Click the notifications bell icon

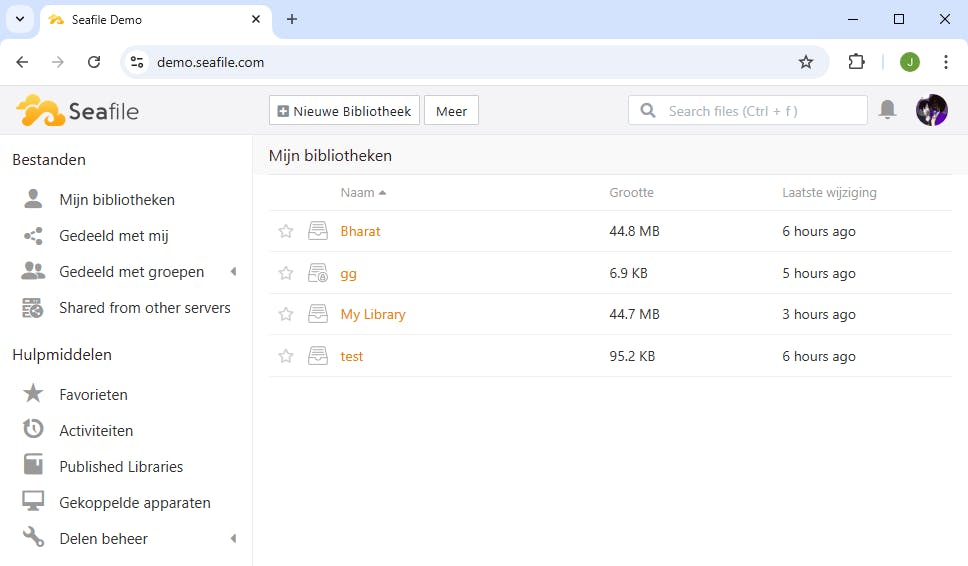click(x=887, y=110)
